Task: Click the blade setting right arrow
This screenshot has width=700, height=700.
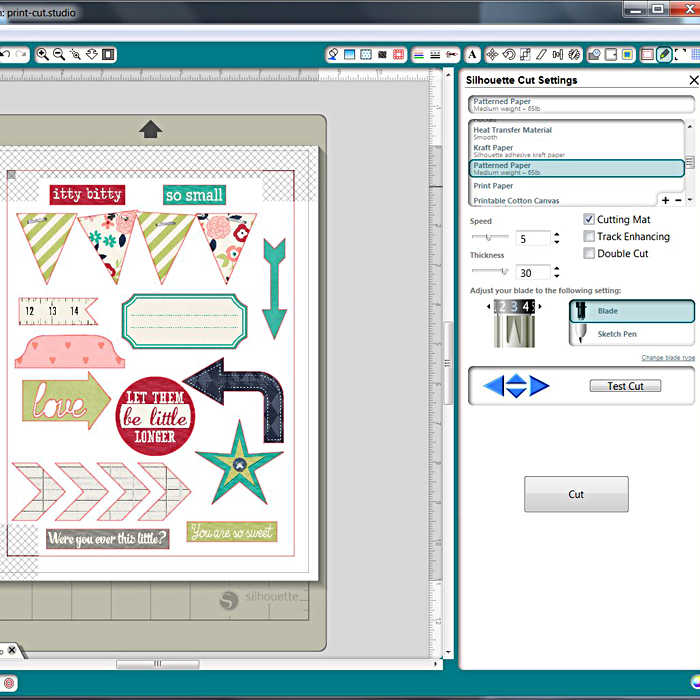Action: 540,306
